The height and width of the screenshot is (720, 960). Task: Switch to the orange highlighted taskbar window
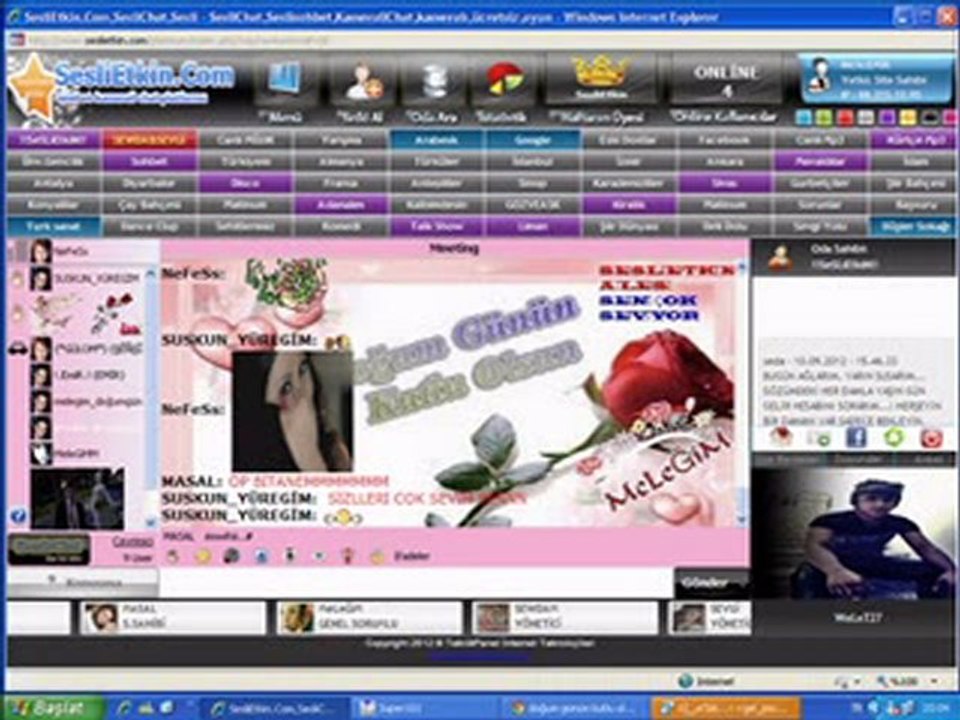726,708
